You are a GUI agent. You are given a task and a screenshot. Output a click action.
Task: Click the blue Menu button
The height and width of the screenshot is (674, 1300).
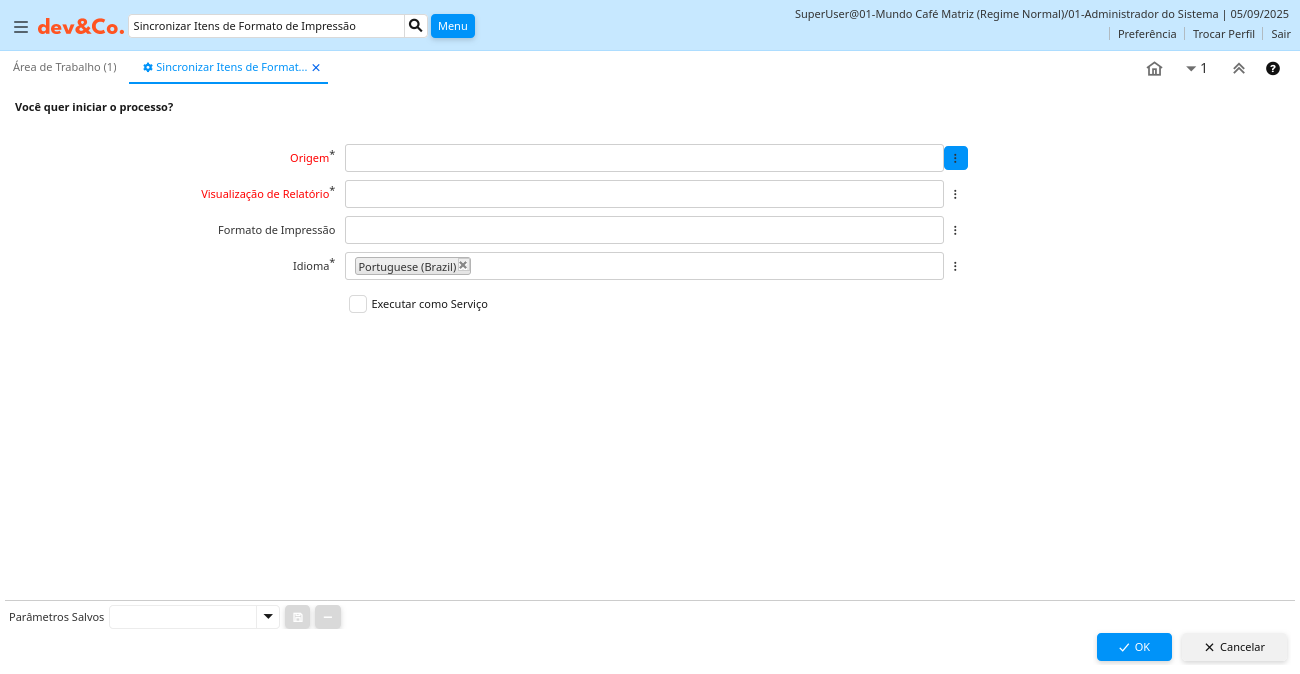coord(452,26)
